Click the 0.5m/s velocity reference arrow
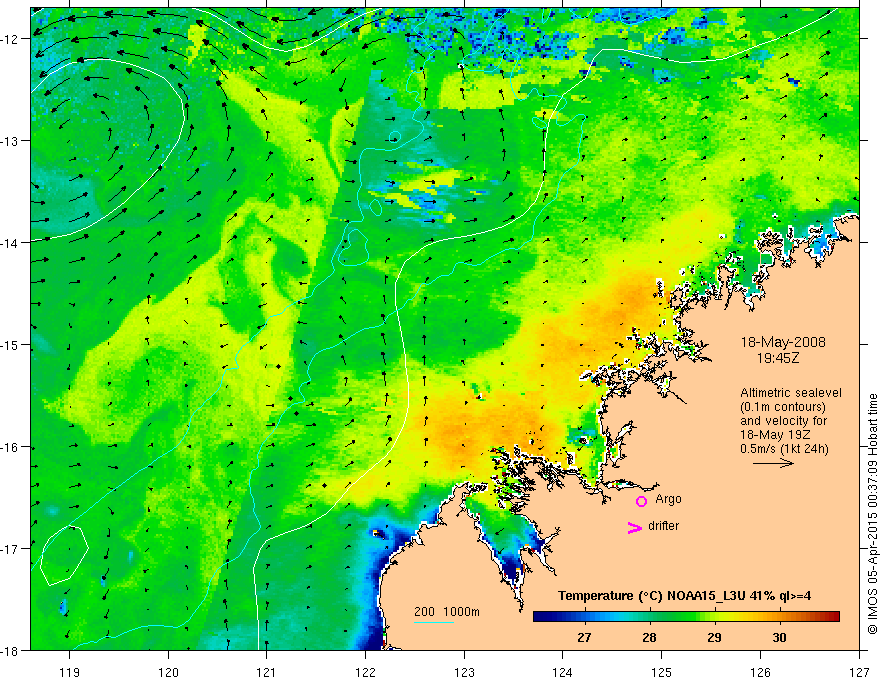 point(773,463)
